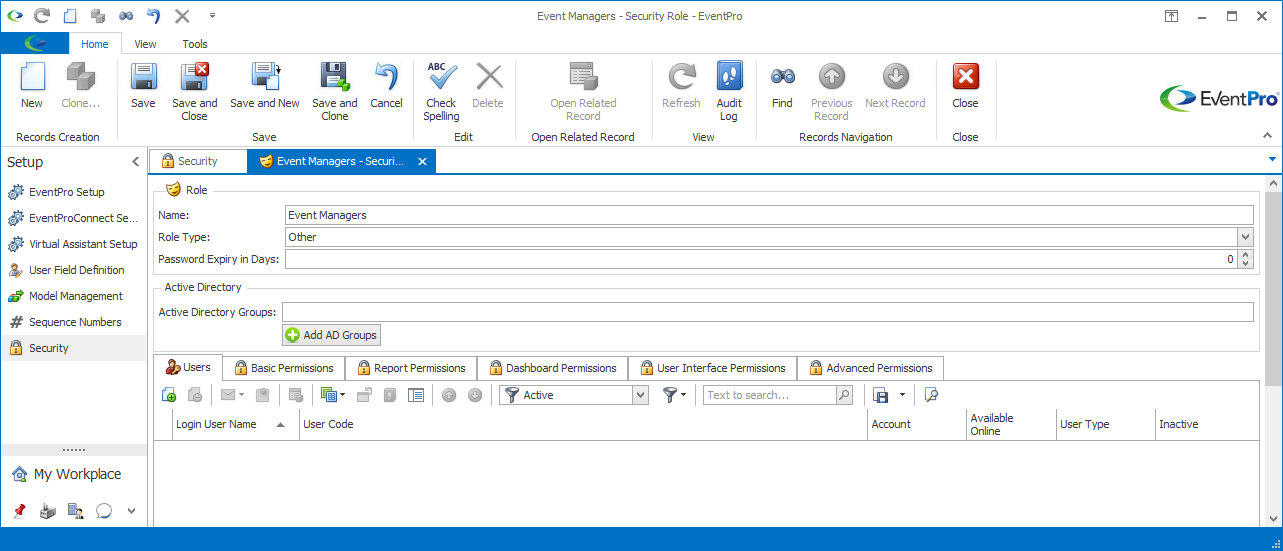Increase Password Expiry days value
The height and width of the screenshot is (551, 1283).
(x=1245, y=254)
